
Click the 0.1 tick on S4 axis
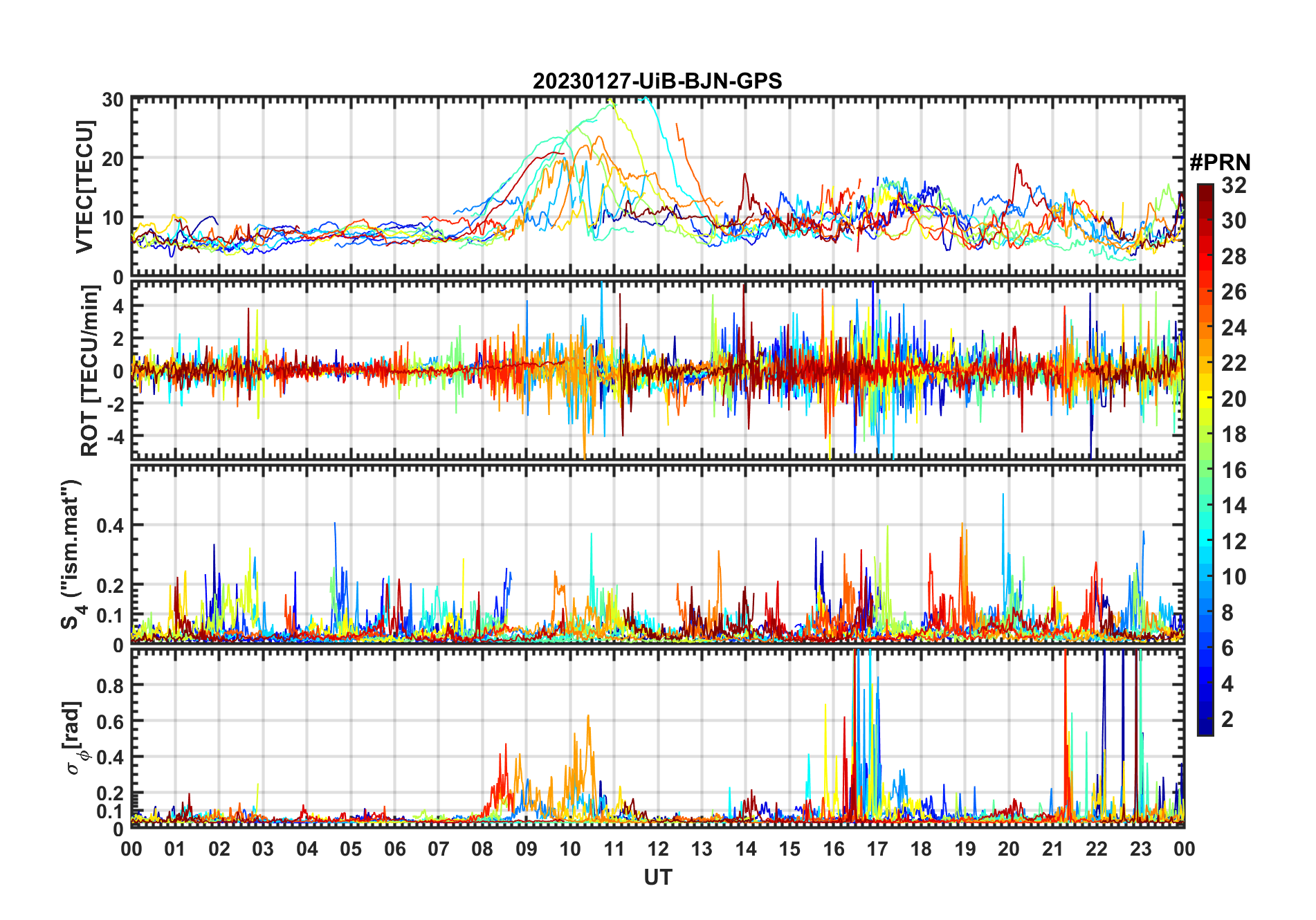click(x=111, y=616)
